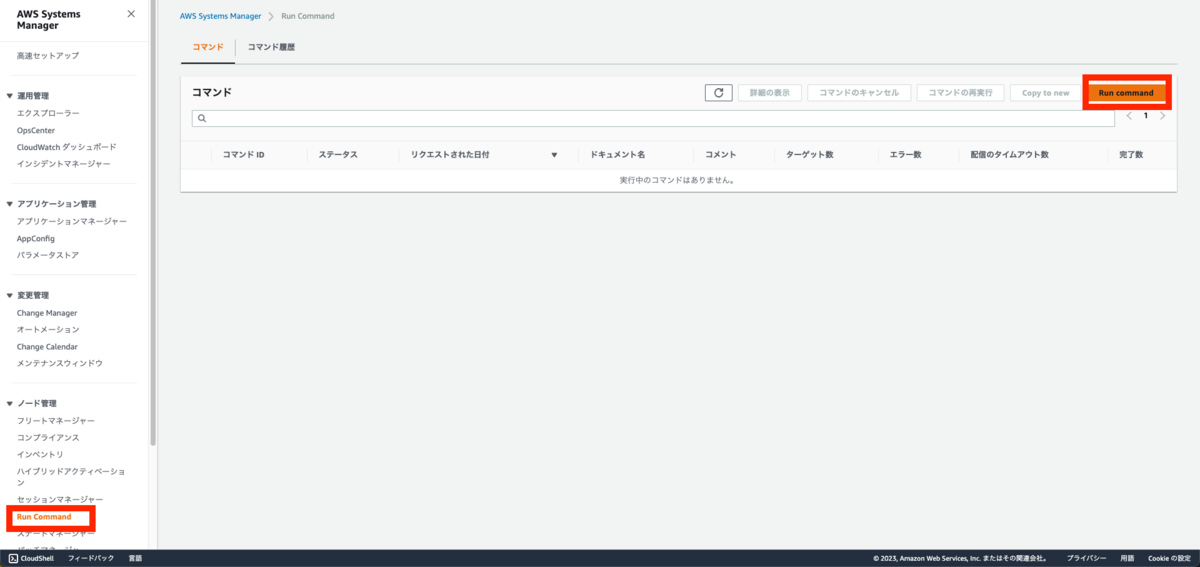
Task: Select Run Command in the sidebar
Action: 44,517
